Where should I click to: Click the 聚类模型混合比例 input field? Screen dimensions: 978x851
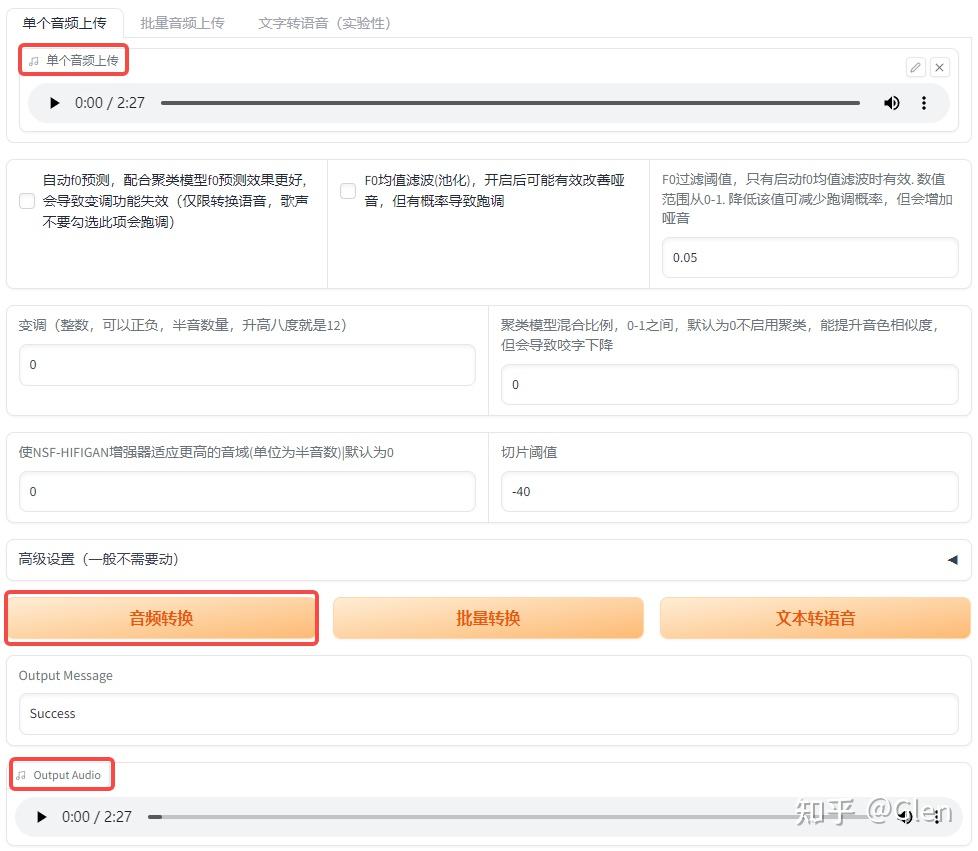pyautogui.click(x=729, y=385)
